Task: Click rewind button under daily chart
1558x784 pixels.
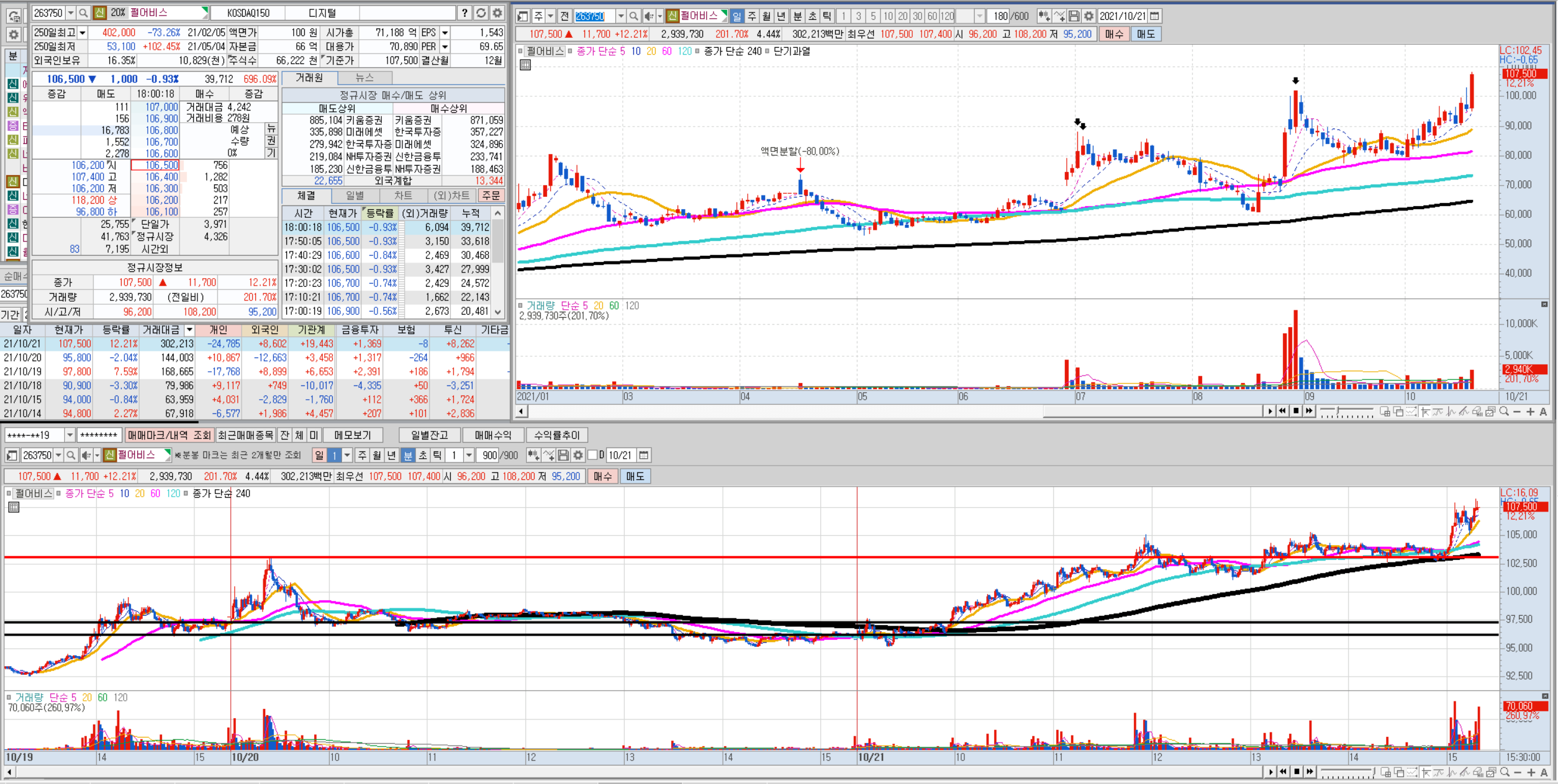Action: point(1283,411)
